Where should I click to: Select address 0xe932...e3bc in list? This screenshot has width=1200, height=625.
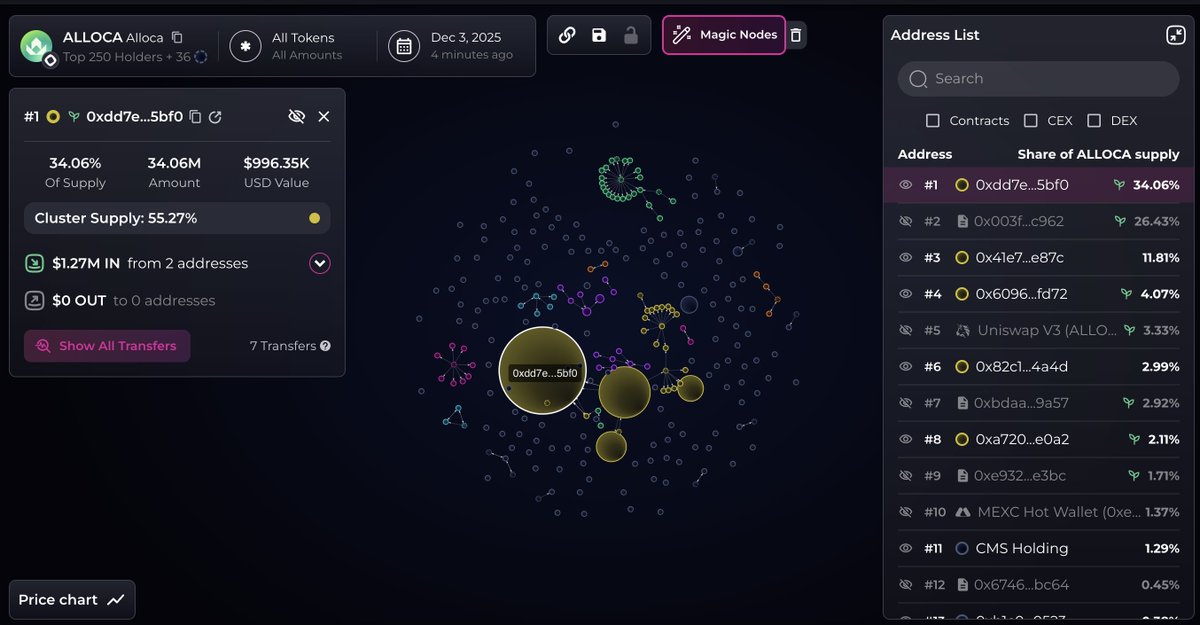point(1020,476)
